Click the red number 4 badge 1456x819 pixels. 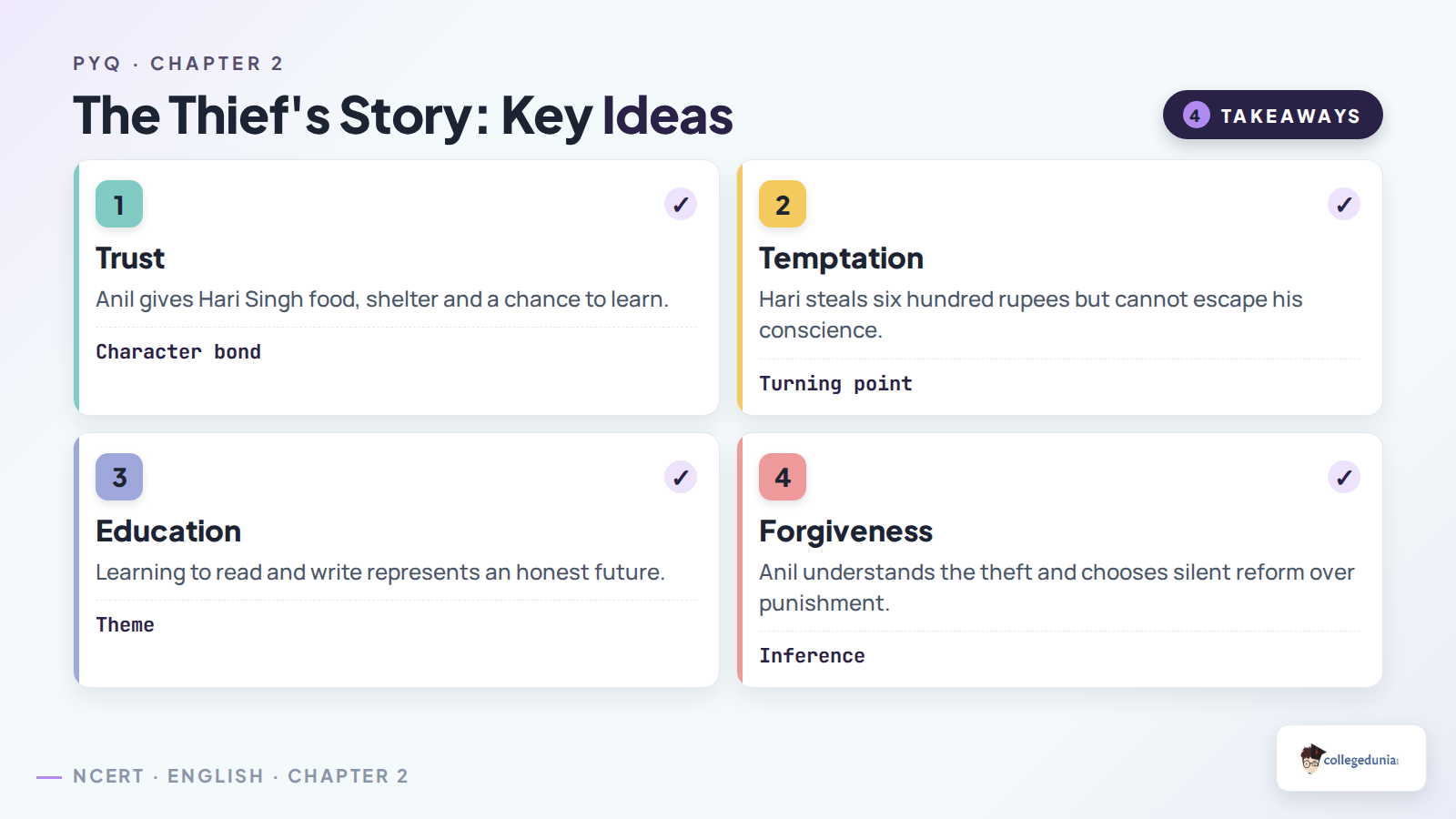783,477
